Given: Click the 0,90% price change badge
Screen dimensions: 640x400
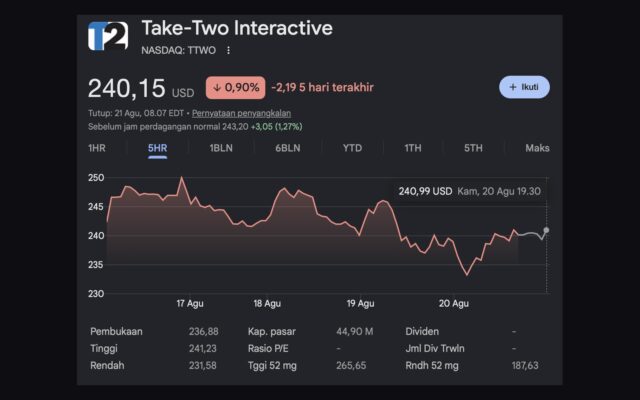Looking at the screenshot, I should 236,87.
